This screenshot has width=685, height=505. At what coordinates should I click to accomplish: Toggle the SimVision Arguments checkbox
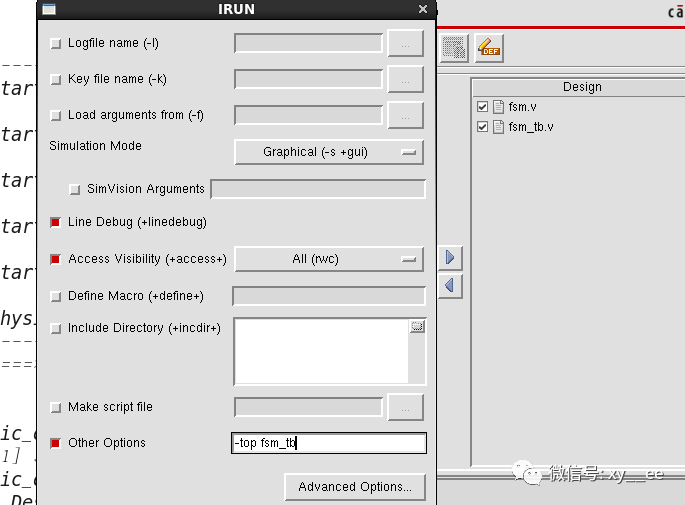[x=75, y=189]
